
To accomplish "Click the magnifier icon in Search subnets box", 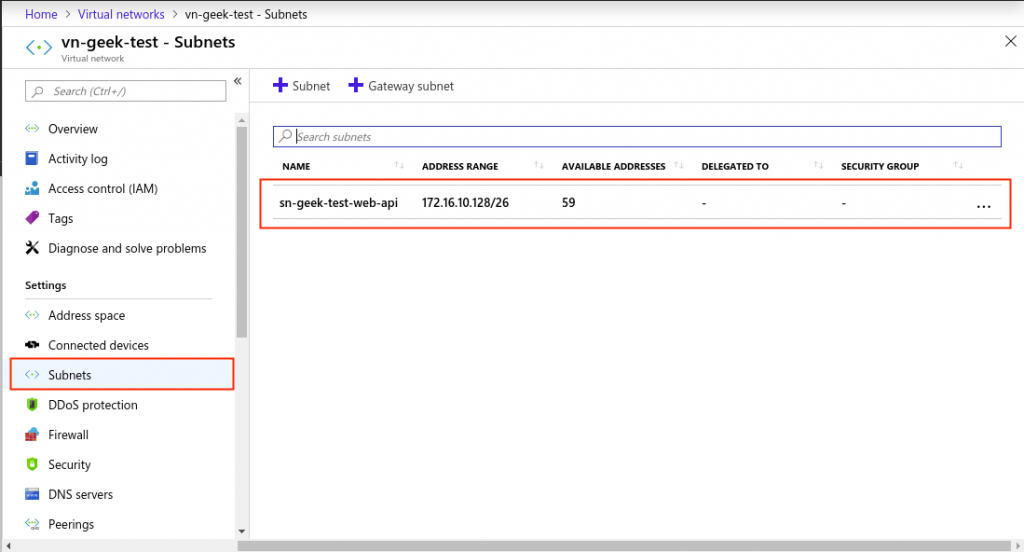I will [285, 136].
